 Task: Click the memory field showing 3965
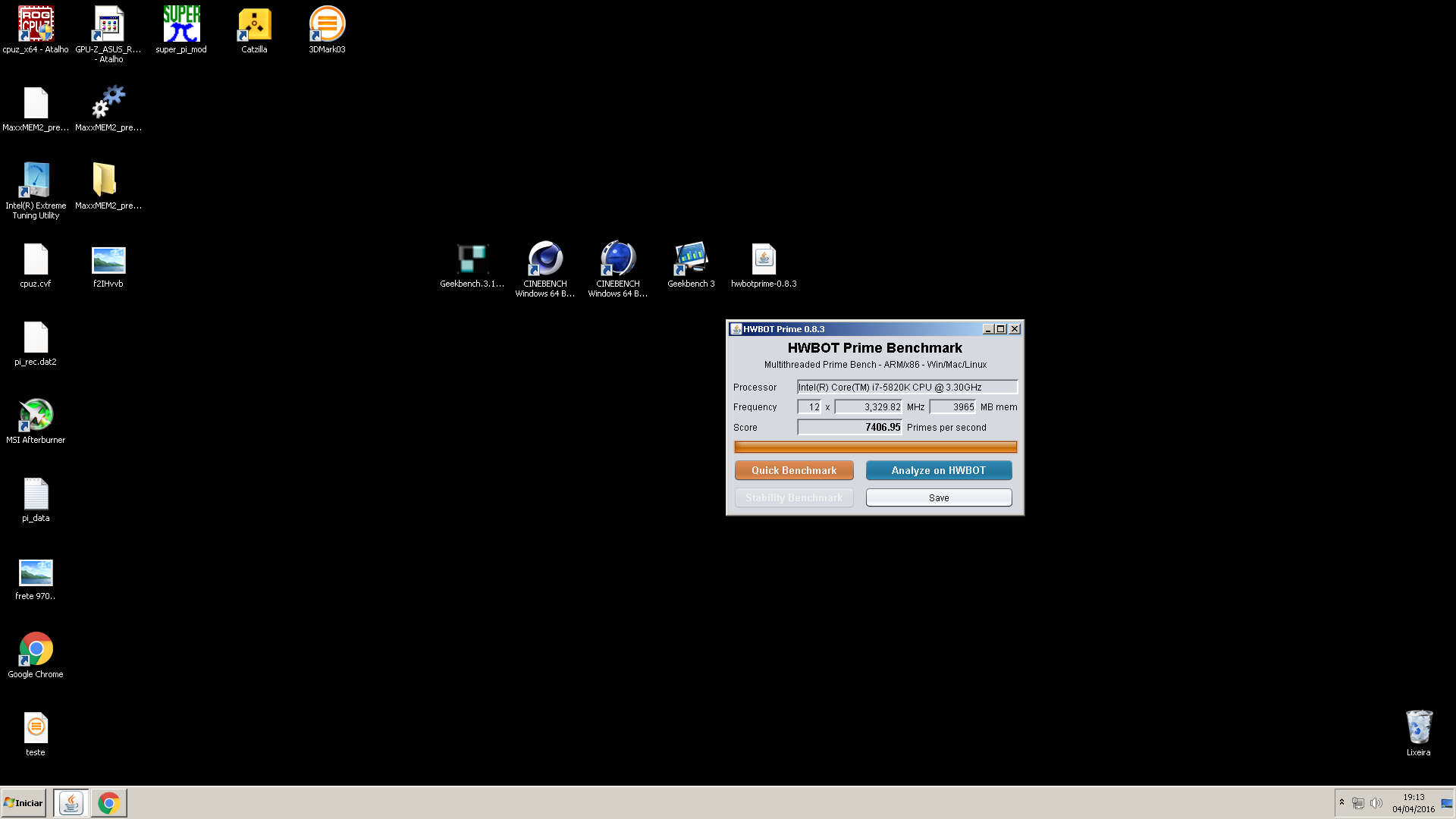(952, 407)
